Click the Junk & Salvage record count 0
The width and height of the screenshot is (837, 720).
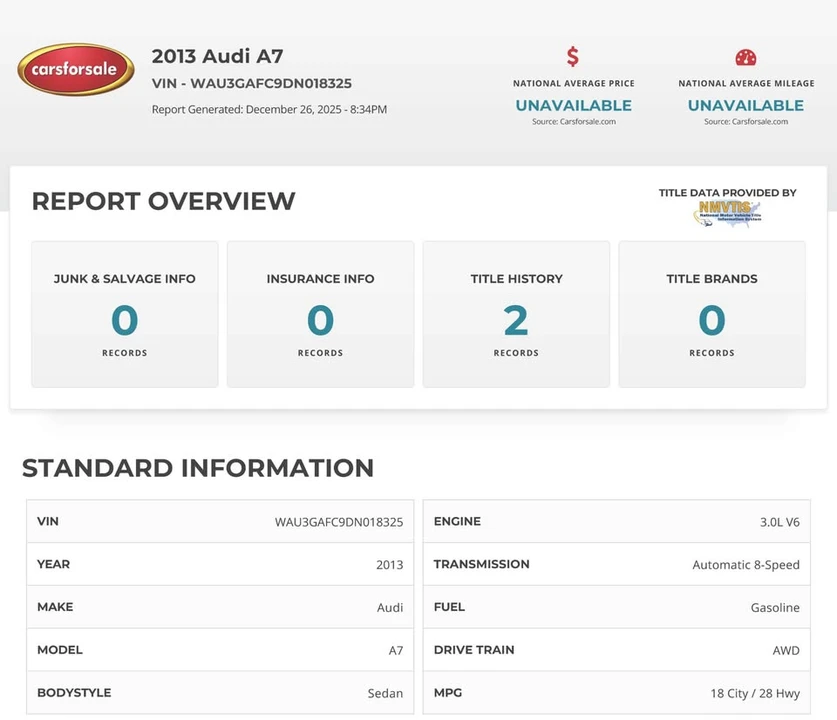coord(124,320)
